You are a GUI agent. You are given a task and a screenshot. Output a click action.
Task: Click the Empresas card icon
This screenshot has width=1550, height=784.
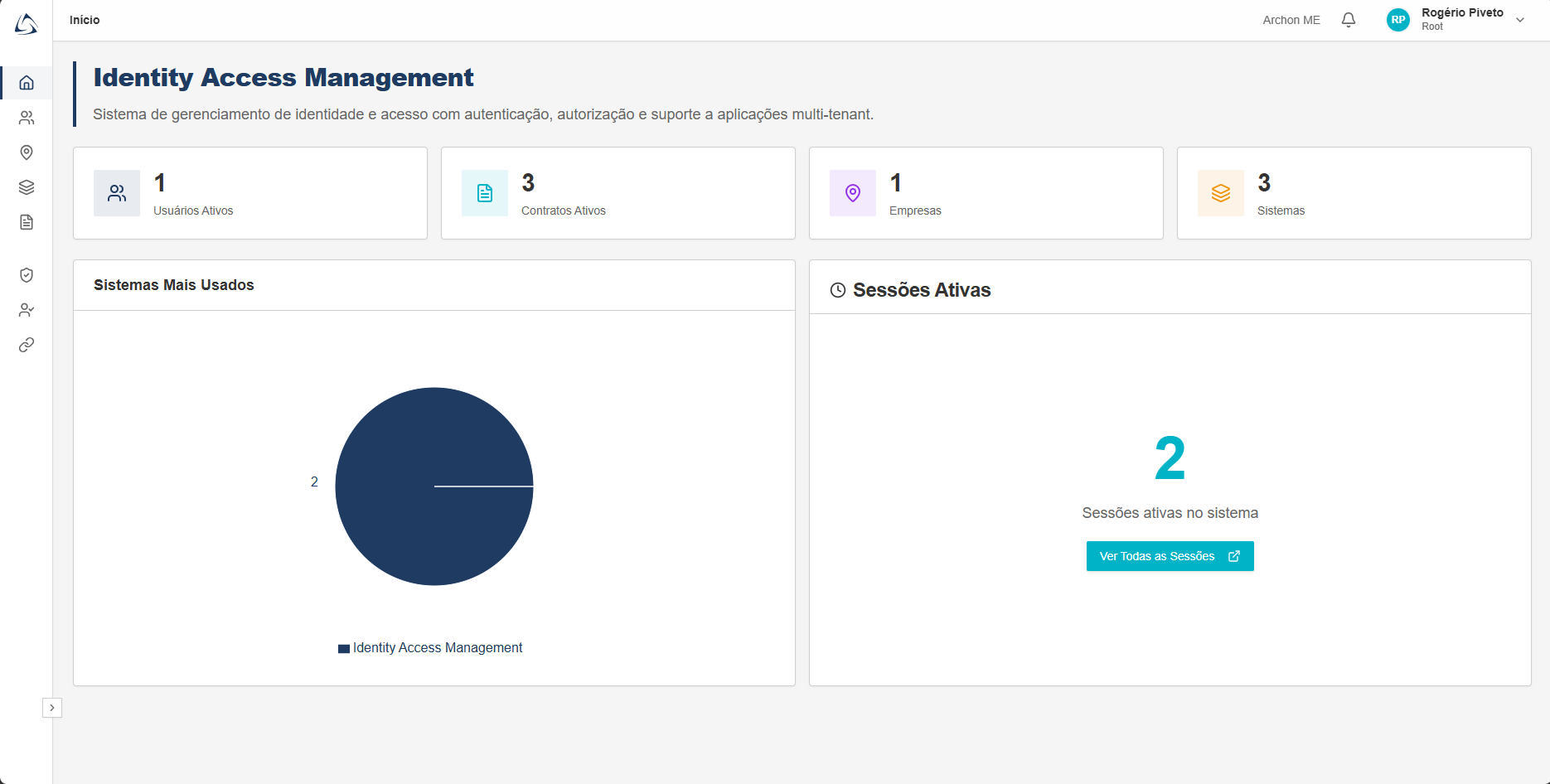tap(853, 193)
